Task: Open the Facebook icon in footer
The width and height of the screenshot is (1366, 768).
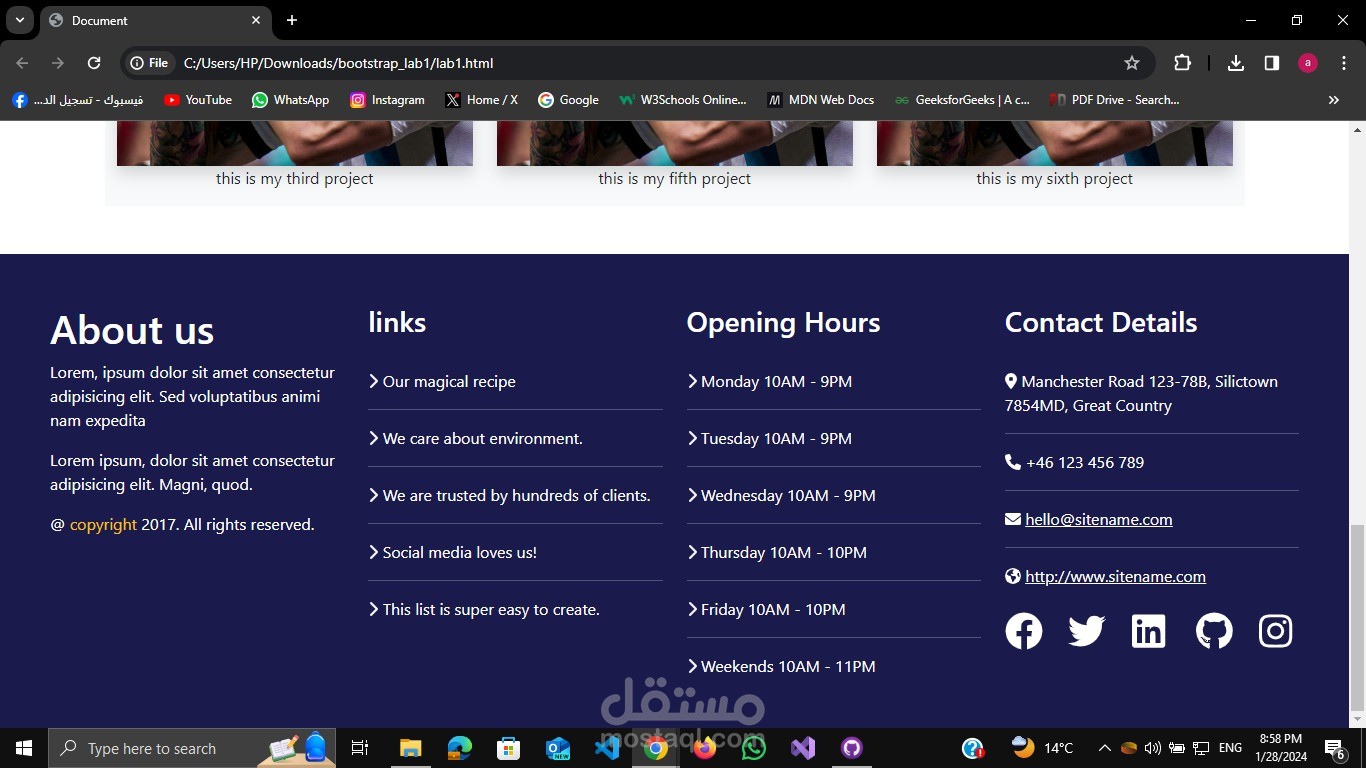Action: (x=1023, y=631)
